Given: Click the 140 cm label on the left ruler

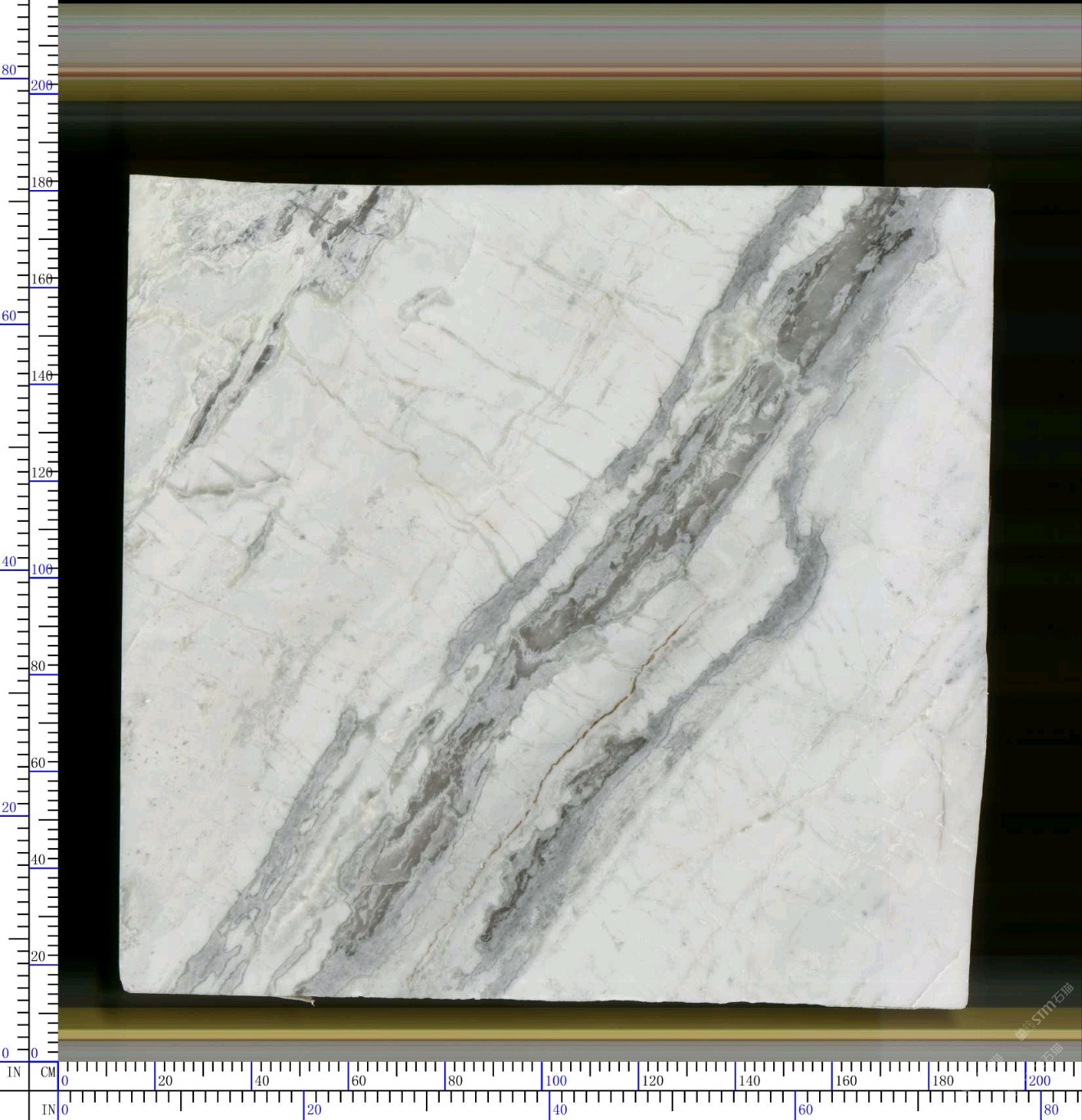Looking at the screenshot, I should [42, 375].
